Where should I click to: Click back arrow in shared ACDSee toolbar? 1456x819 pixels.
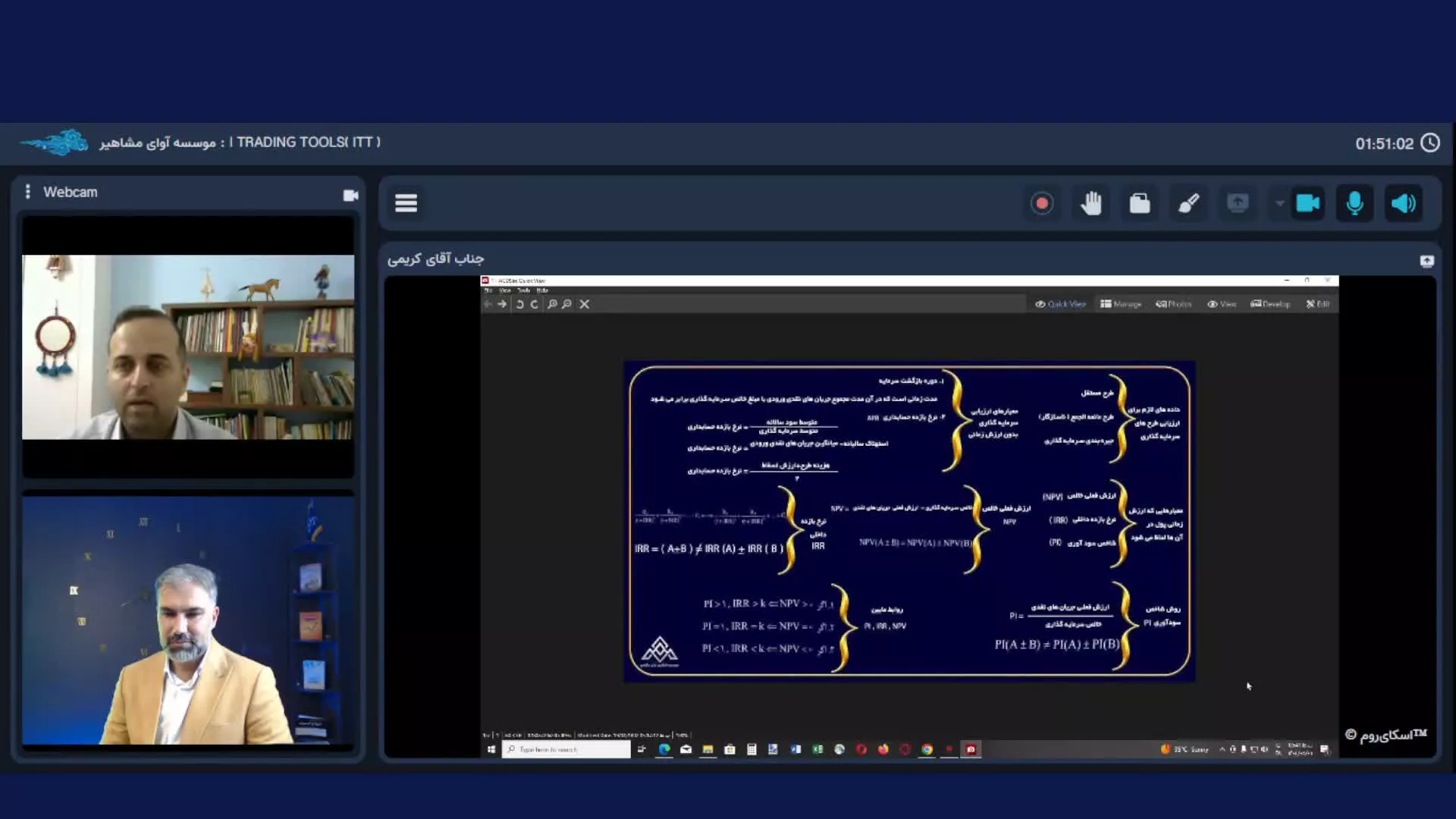tap(488, 304)
